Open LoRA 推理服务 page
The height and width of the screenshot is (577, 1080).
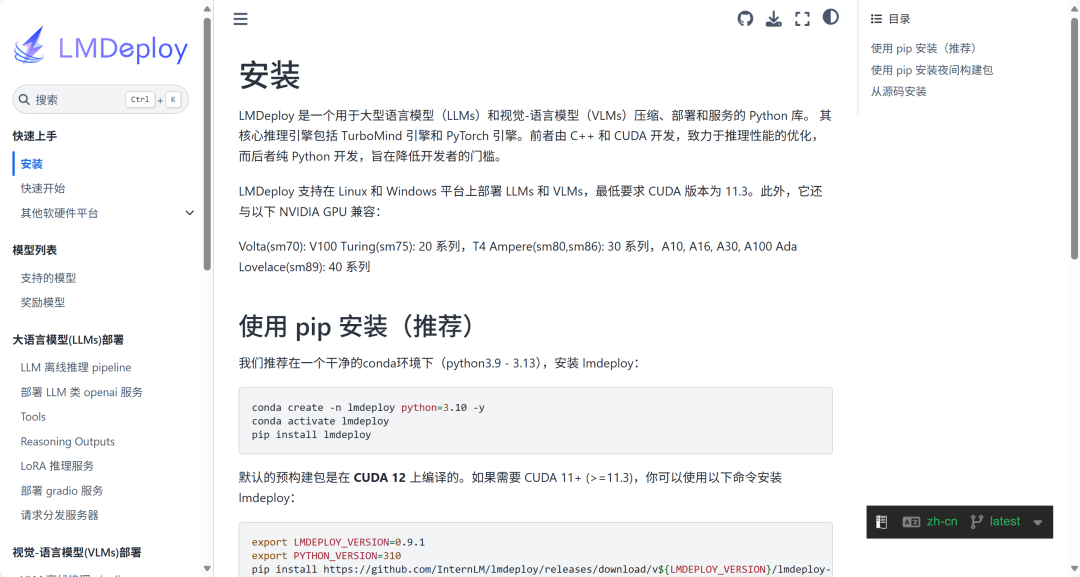[x=57, y=465]
